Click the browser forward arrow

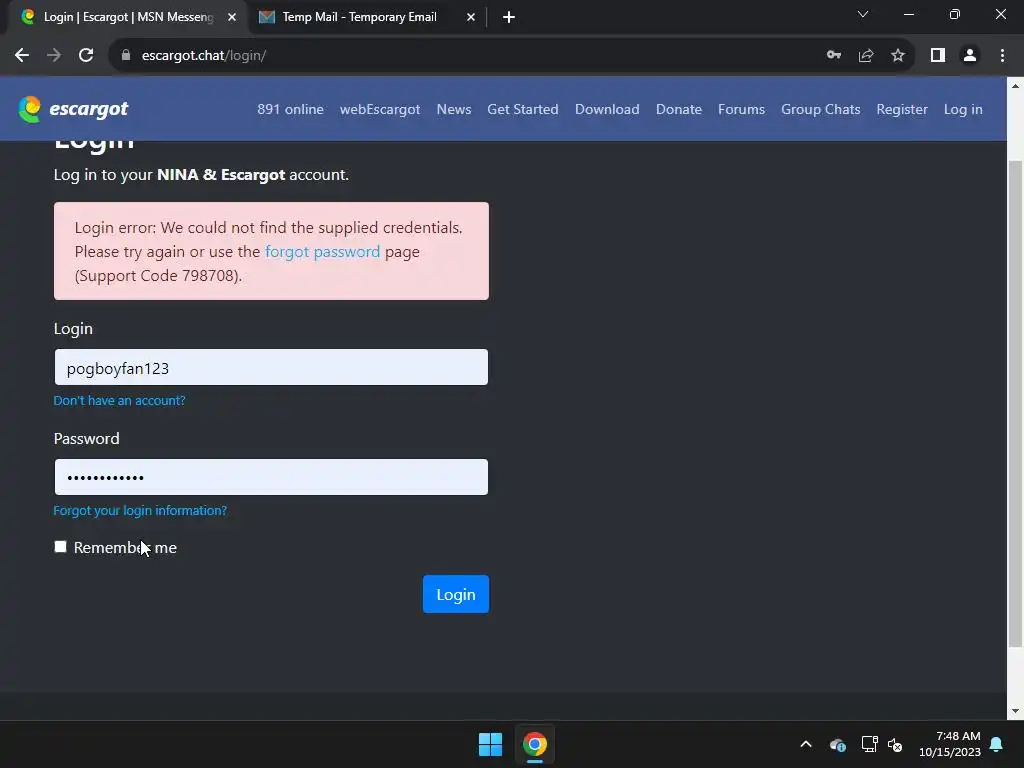54,56
